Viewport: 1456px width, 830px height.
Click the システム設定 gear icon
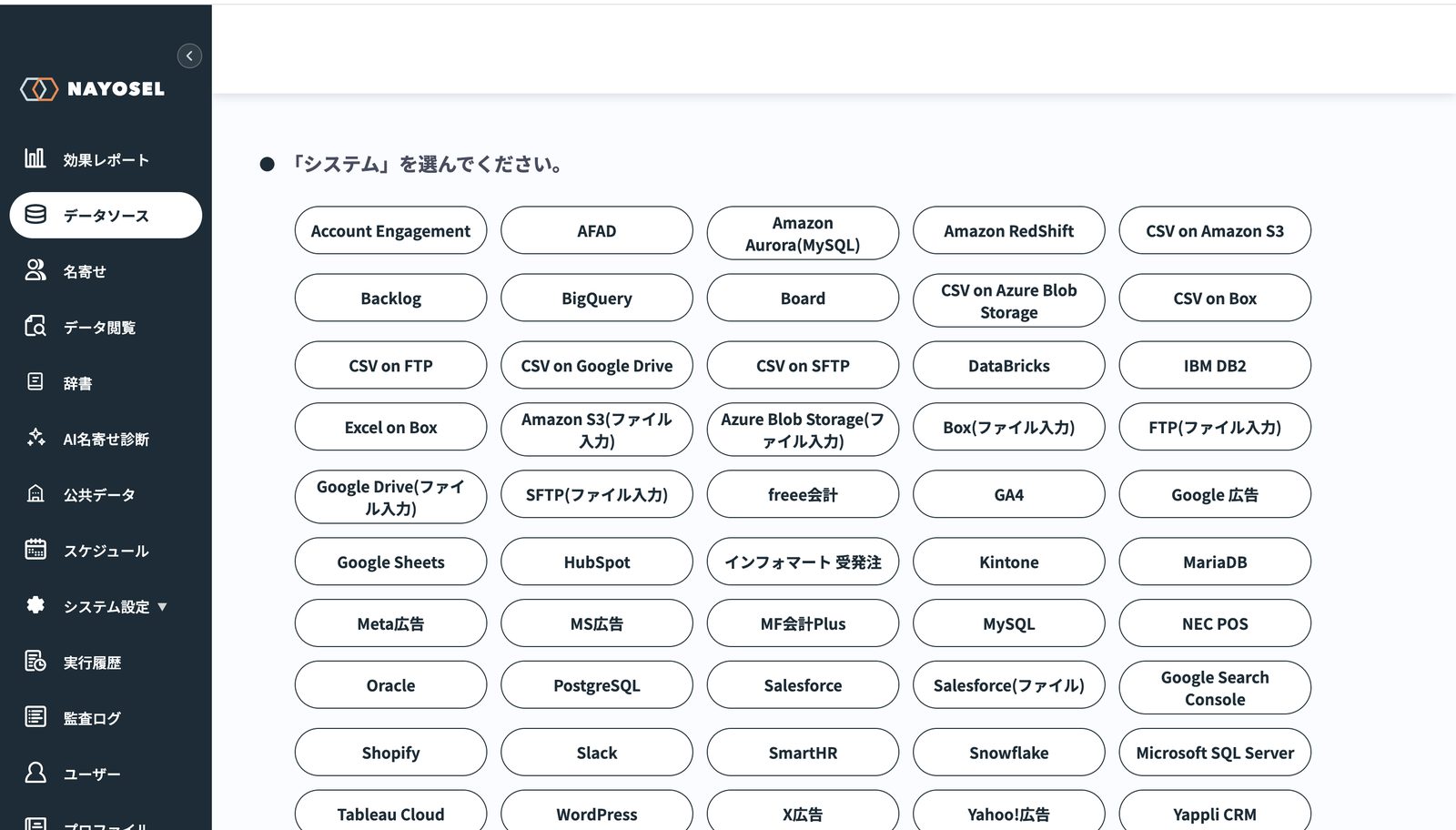tap(35, 605)
